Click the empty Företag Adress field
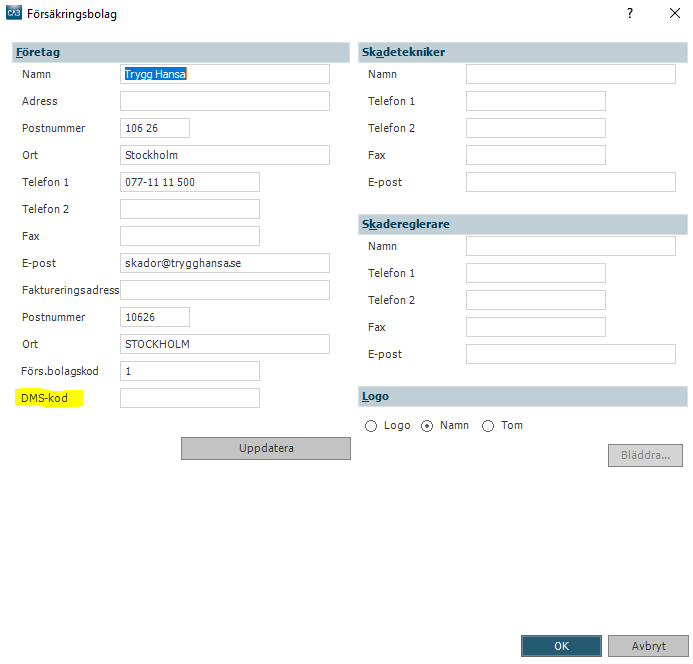 point(225,101)
